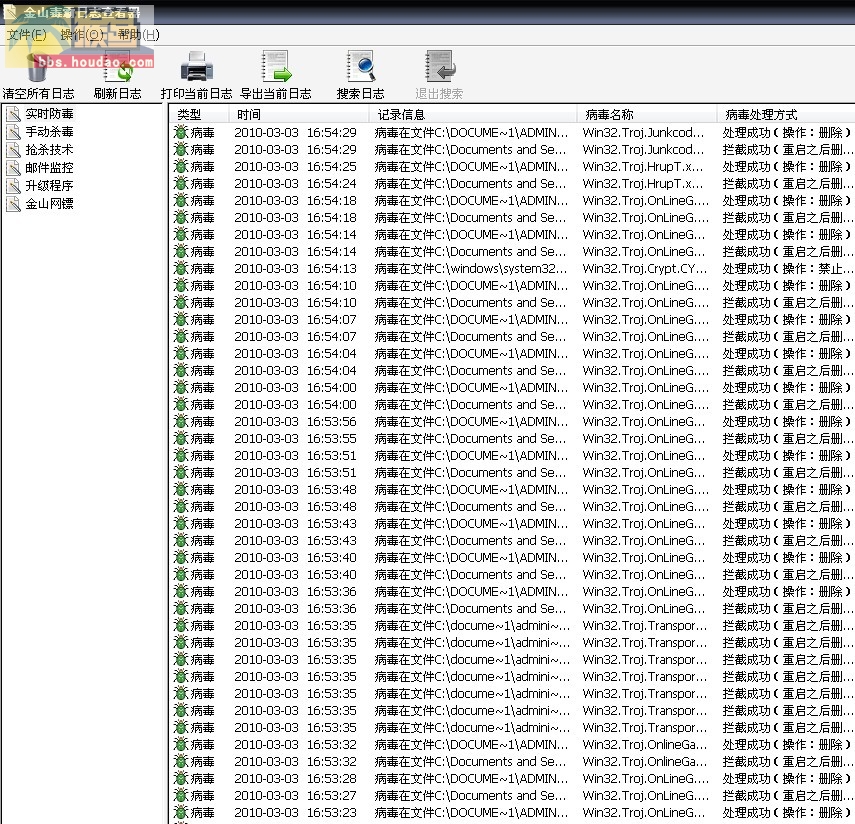Image resolution: width=855 pixels, height=824 pixels.
Task: Click the document icon beside 实时防毒
Action: [x=13, y=114]
